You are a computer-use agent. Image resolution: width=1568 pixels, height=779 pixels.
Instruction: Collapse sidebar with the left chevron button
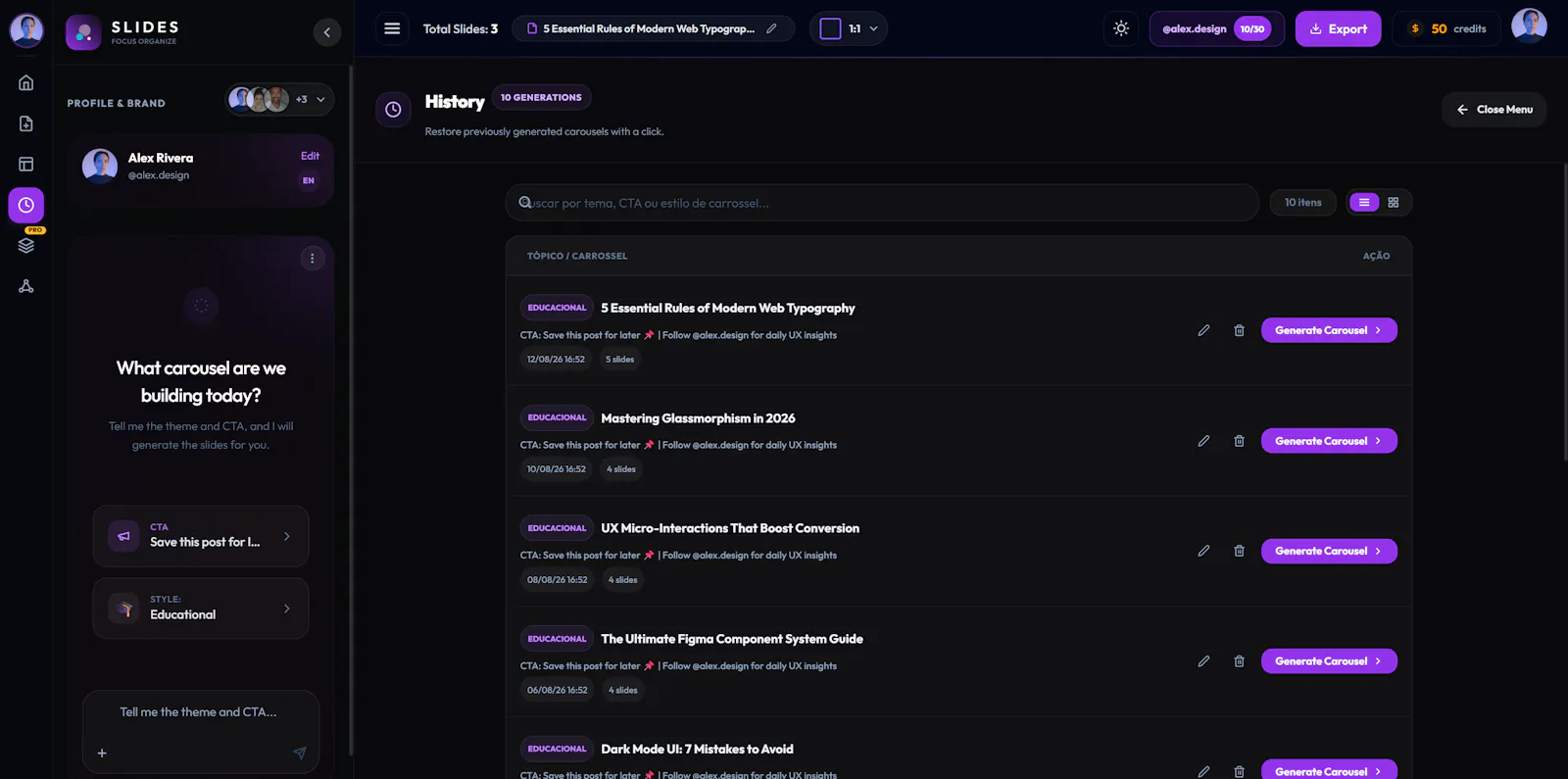pyautogui.click(x=327, y=32)
